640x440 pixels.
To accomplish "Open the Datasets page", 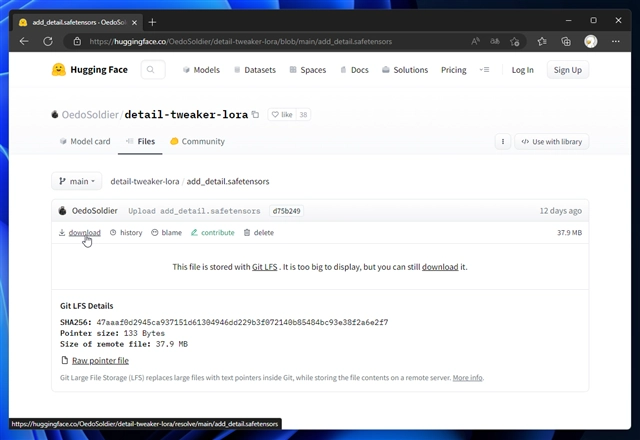I will (255, 70).
